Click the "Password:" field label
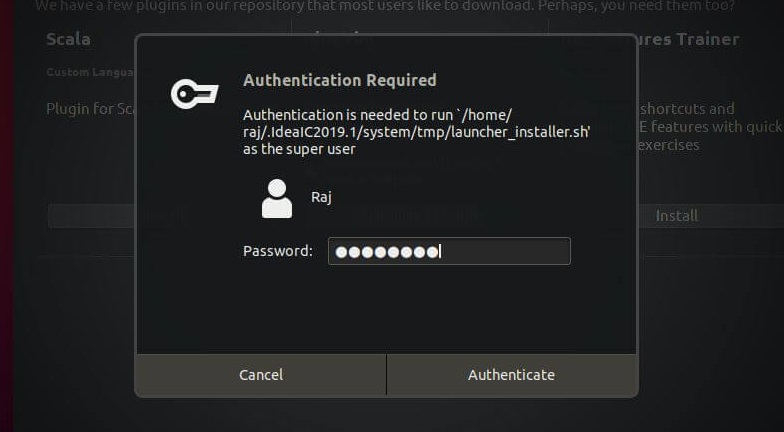The width and height of the screenshot is (784, 432). [278, 251]
